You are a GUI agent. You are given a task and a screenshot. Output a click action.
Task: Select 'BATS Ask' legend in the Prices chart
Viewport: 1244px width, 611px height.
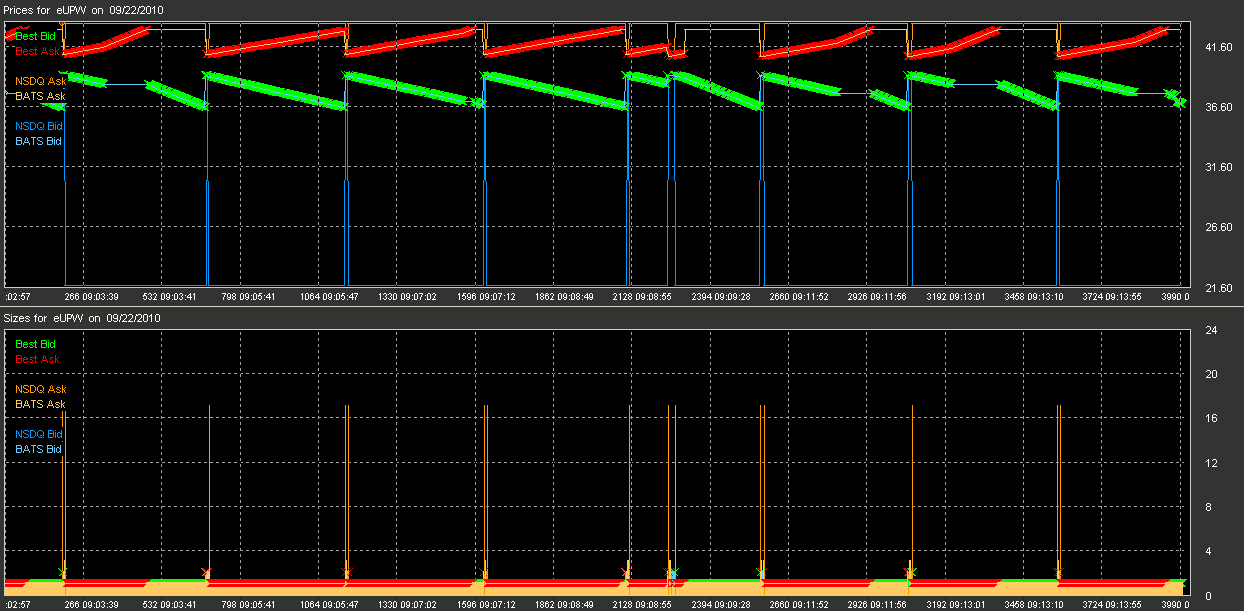[40, 96]
